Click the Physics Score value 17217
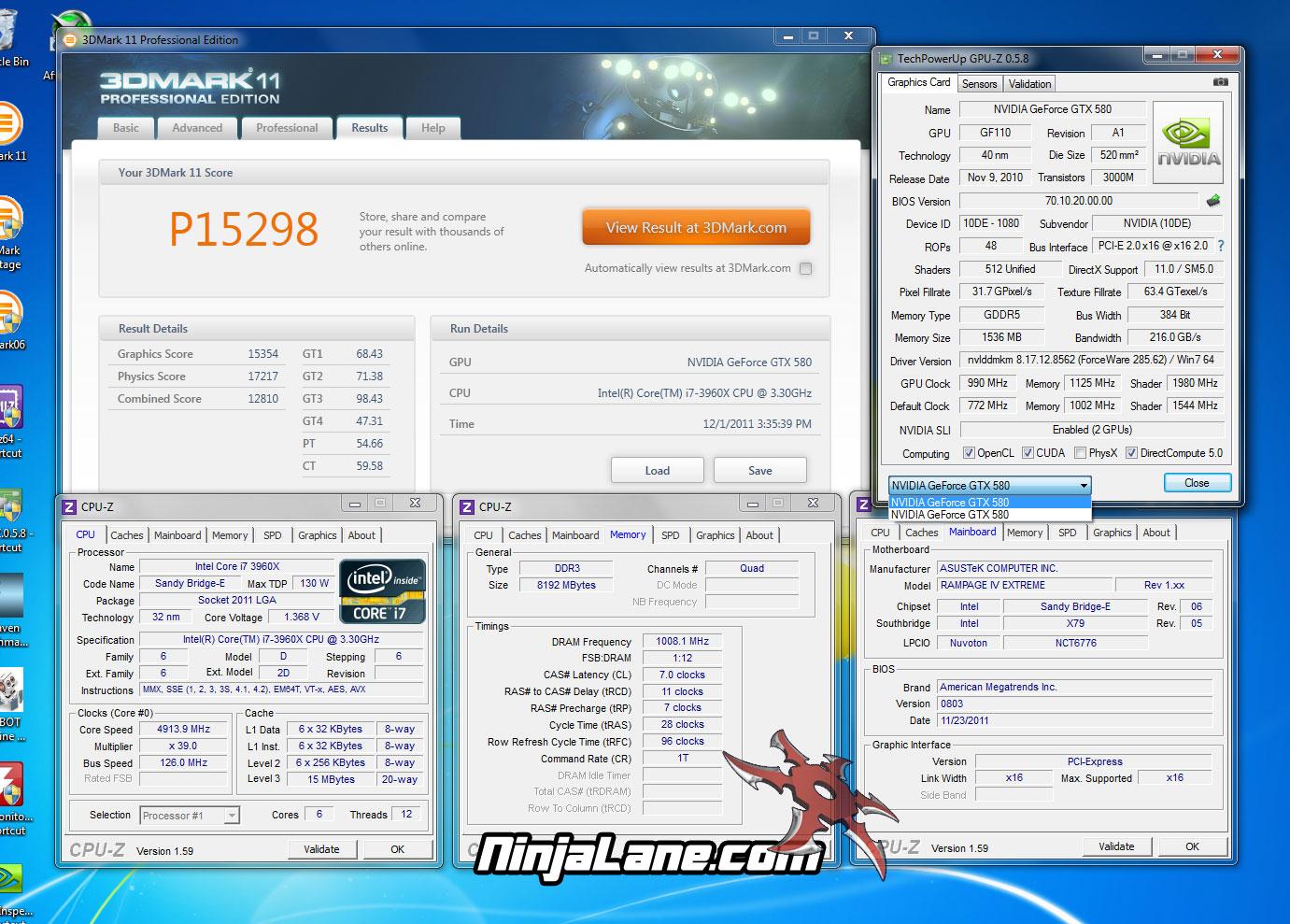Screen dimensions: 1290x924 pyautogui.click(x=262, y=377)
